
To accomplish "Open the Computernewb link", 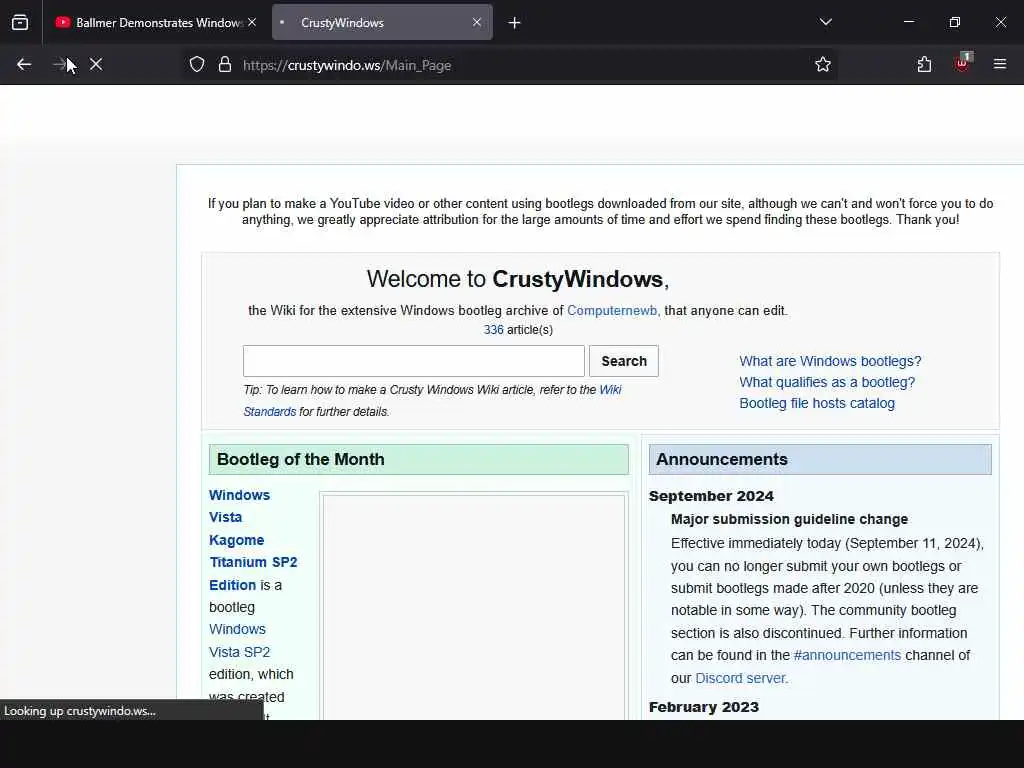I will click(x=612, y=311).
